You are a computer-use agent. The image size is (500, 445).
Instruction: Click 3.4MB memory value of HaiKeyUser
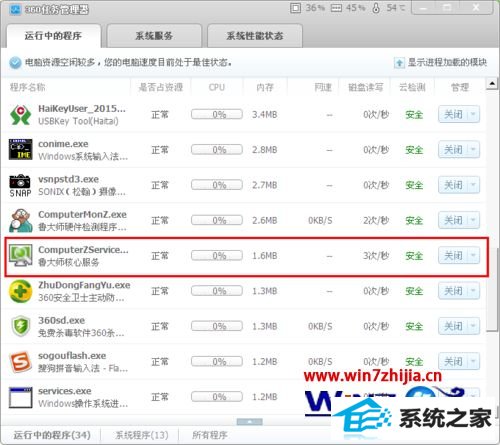click(265, 115)
